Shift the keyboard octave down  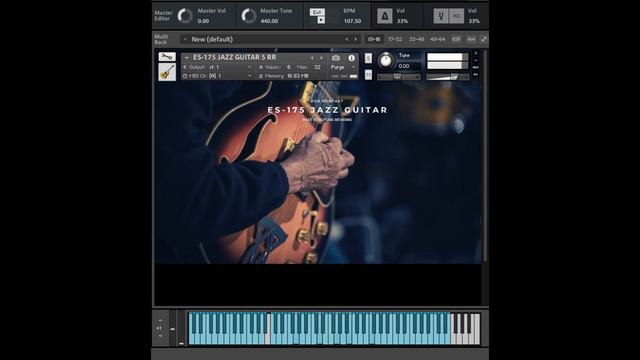pyautogui.click(x=160, y=336)
